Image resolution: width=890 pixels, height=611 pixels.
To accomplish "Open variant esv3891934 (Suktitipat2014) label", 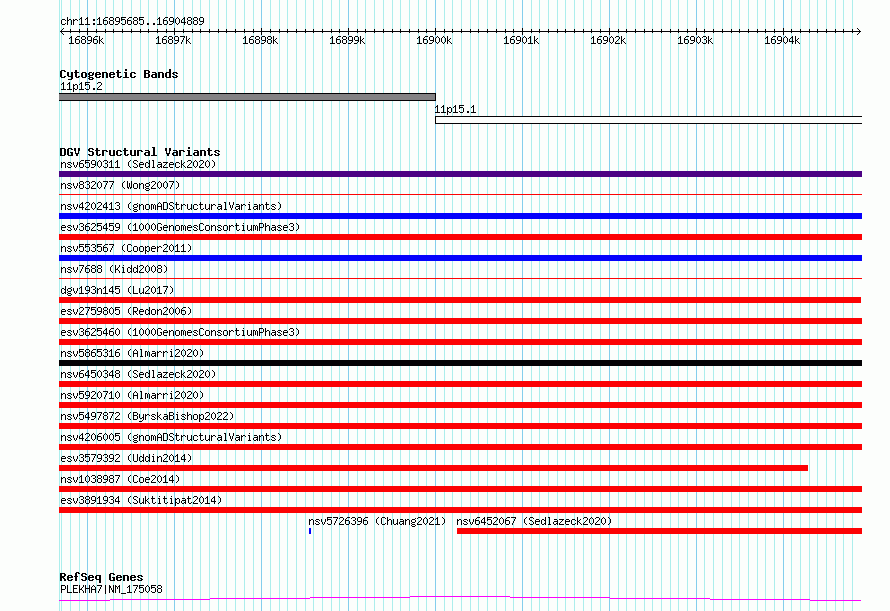I will coord(141,500).
